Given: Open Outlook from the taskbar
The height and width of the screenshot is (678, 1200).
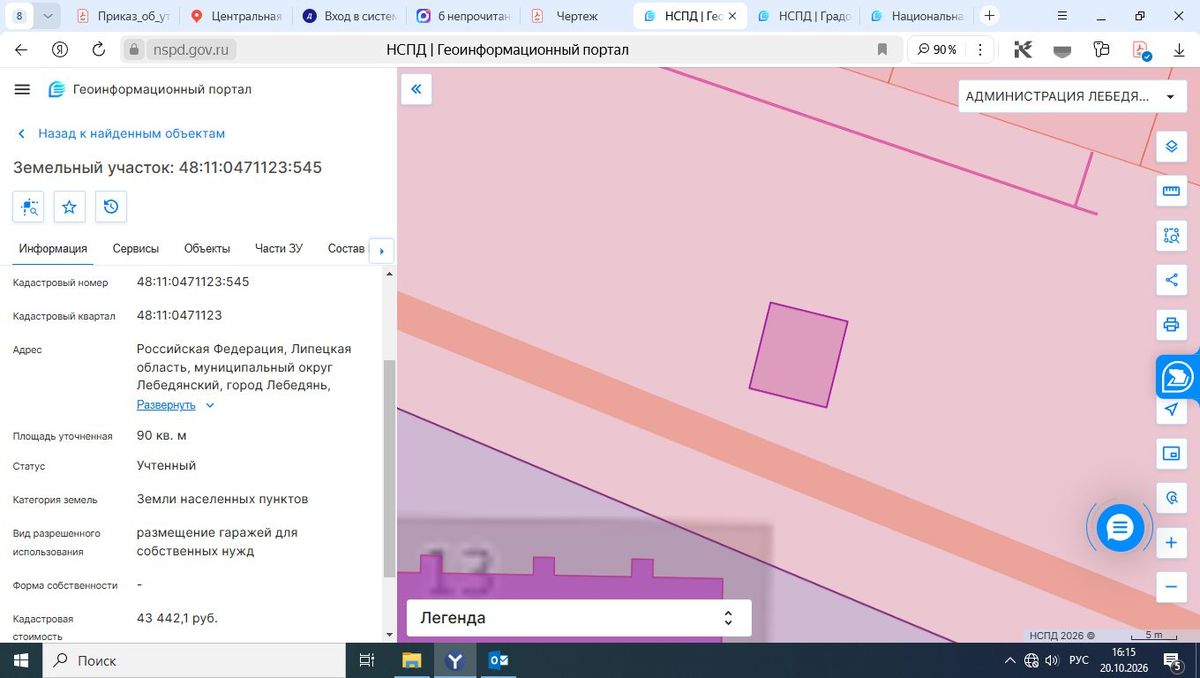Looking at the screenshot, I should (x=499, y=660).
